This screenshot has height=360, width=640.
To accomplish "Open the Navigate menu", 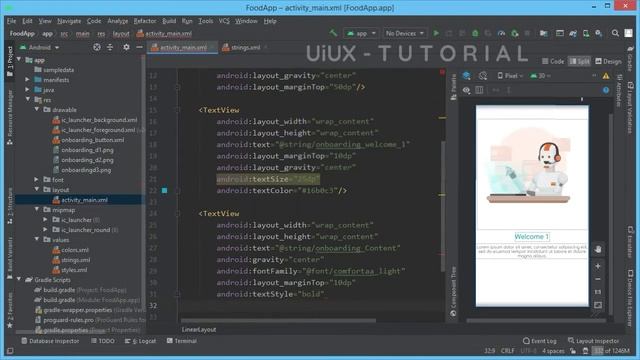I will [x=69, y=21].
